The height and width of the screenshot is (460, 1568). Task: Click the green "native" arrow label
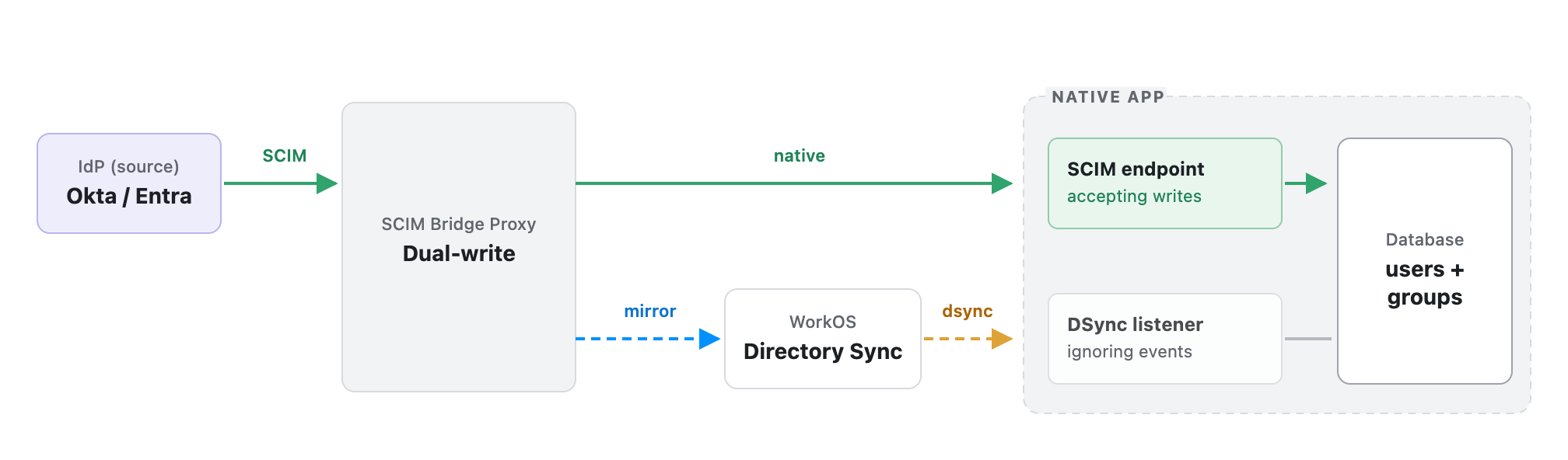799,155
